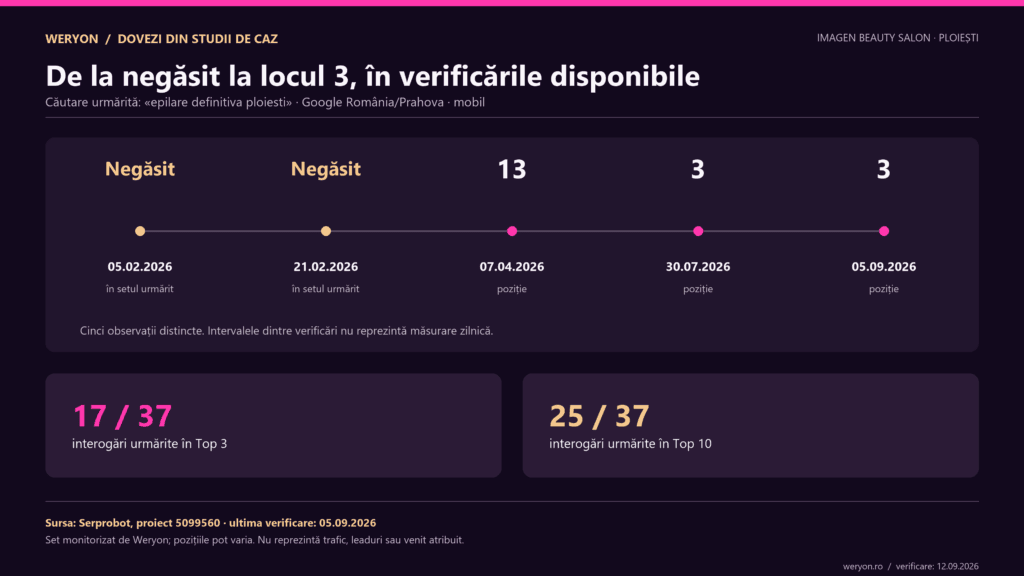Viewport: 1024px width, 576px height.
Task: Click the position value 3 above 05.09.2026
Action: tap(884, 170)
